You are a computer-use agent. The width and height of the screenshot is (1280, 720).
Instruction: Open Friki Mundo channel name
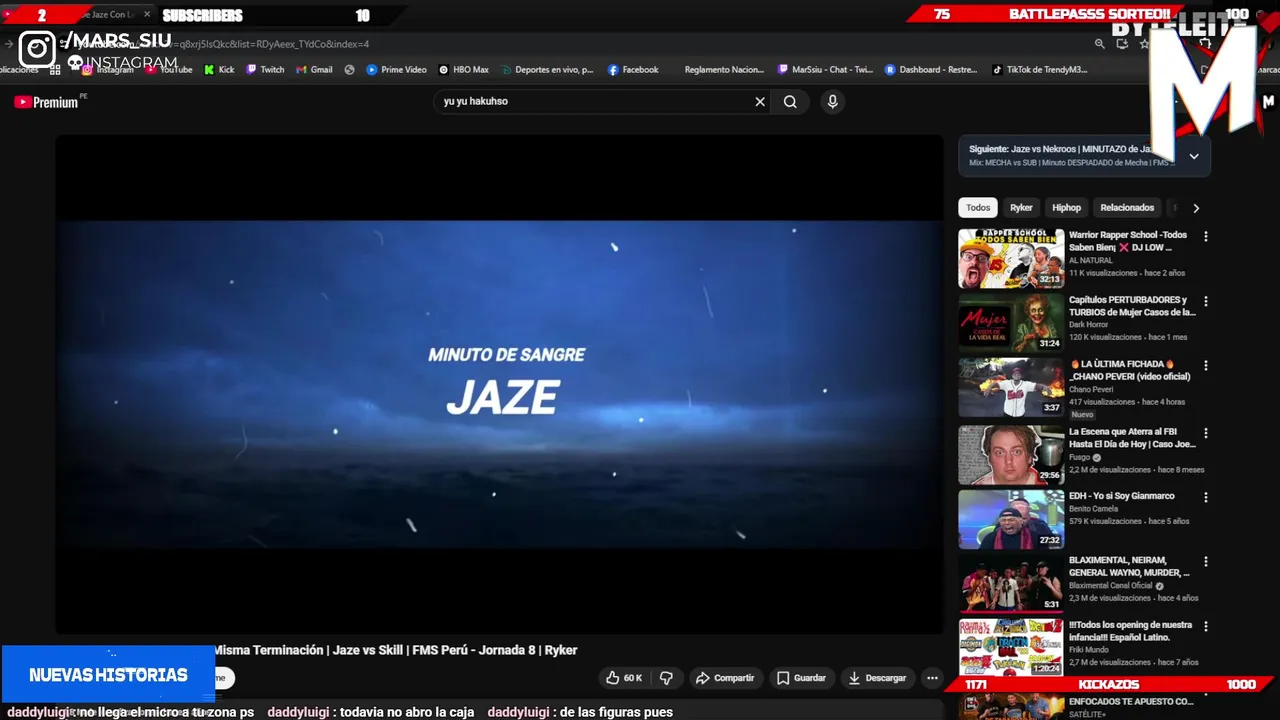click(1091, 650)
